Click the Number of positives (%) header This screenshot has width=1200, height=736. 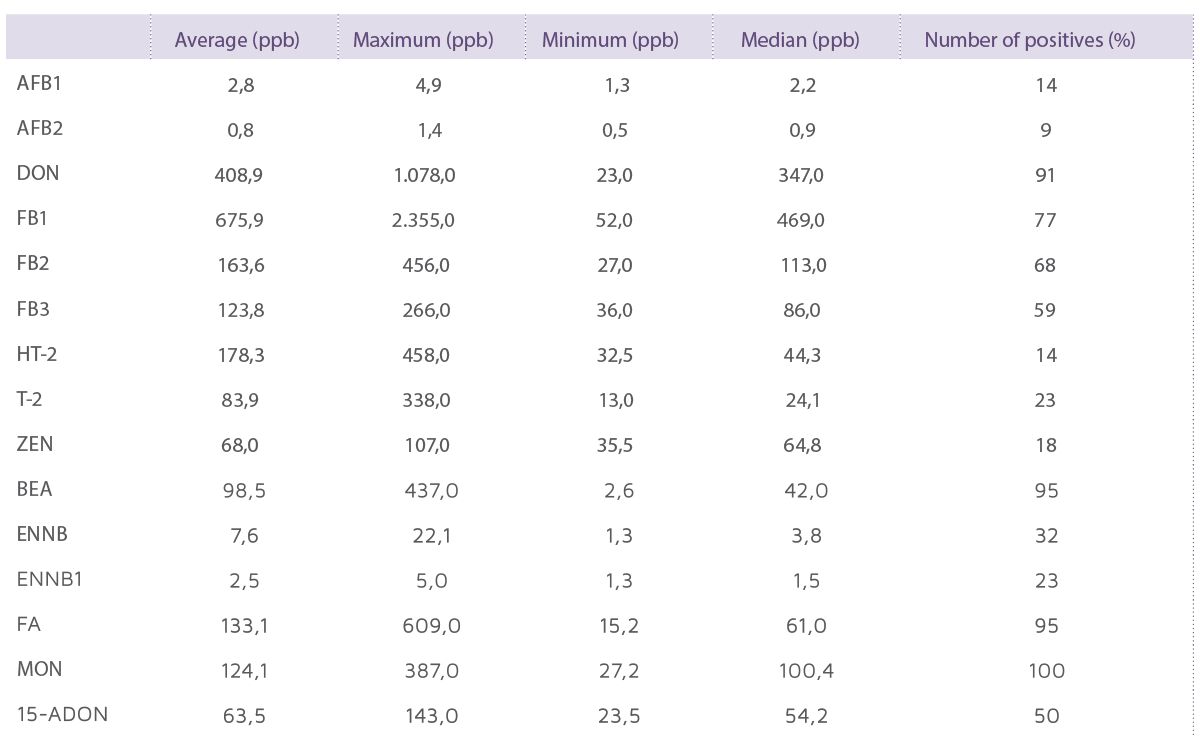coord(1029,41)
